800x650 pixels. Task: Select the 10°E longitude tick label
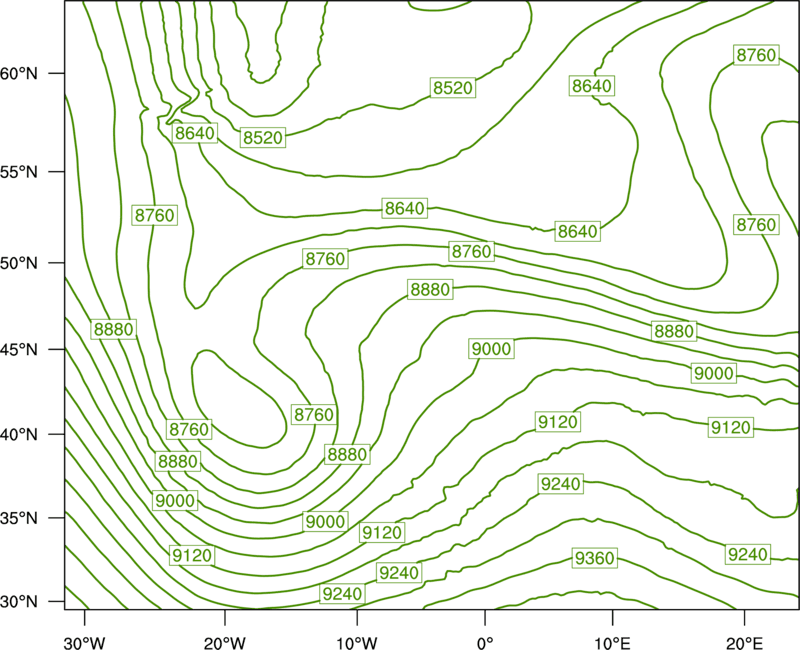[612, 643]
